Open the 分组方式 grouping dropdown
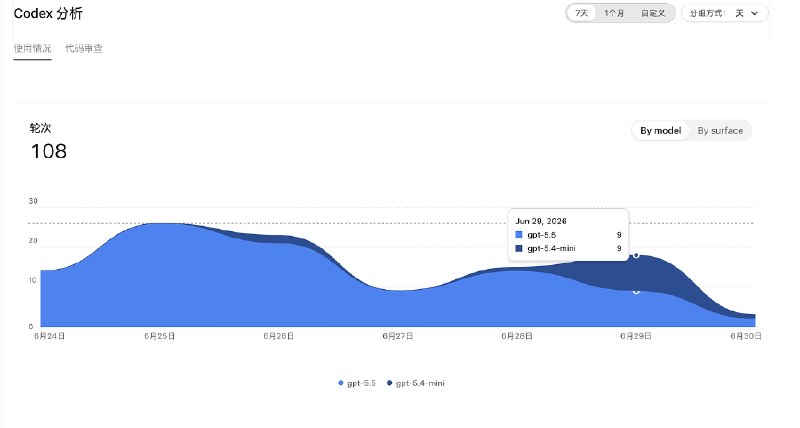This screenshot has height=428, width=800. (x=724, y=13)
